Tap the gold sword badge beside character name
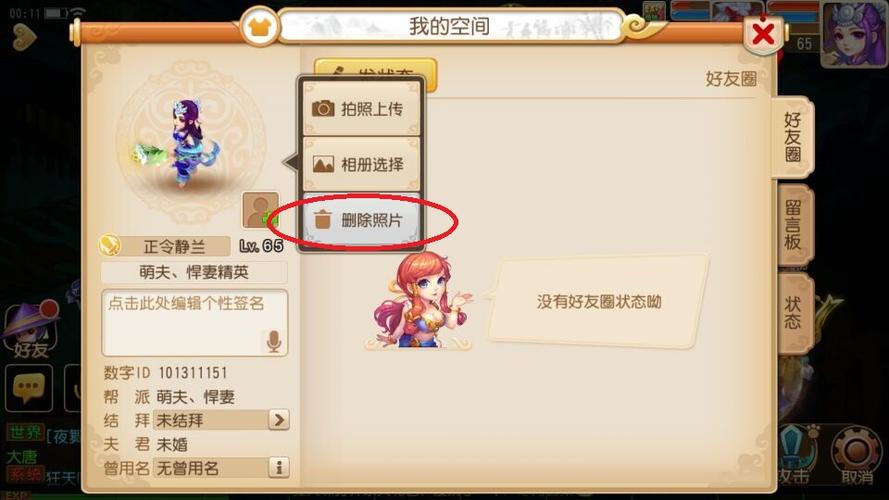This screenshot has height=500, width=889. (x=109, y=245)
